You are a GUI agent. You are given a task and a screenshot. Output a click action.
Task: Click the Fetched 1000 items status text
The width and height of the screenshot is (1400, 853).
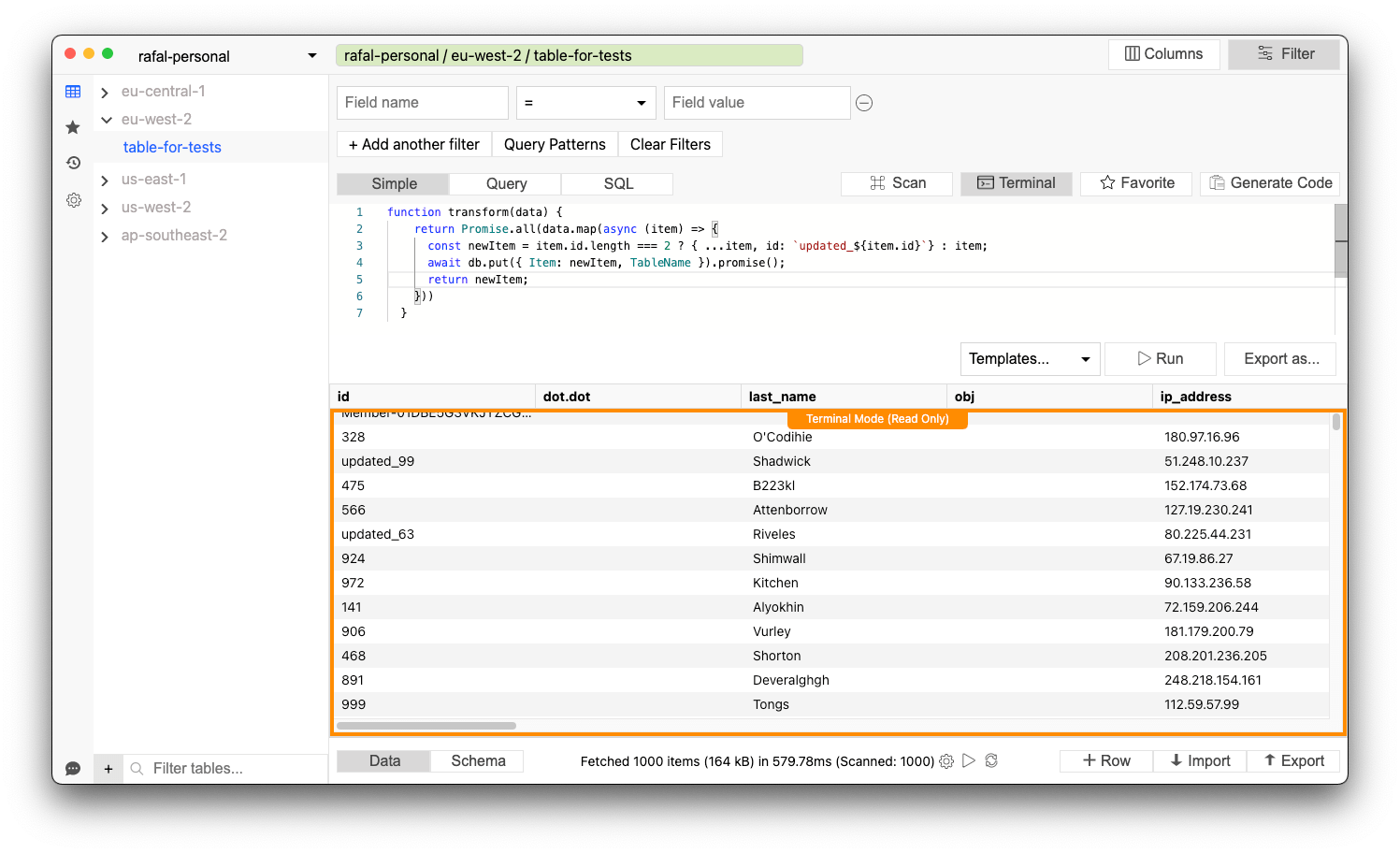757,761
